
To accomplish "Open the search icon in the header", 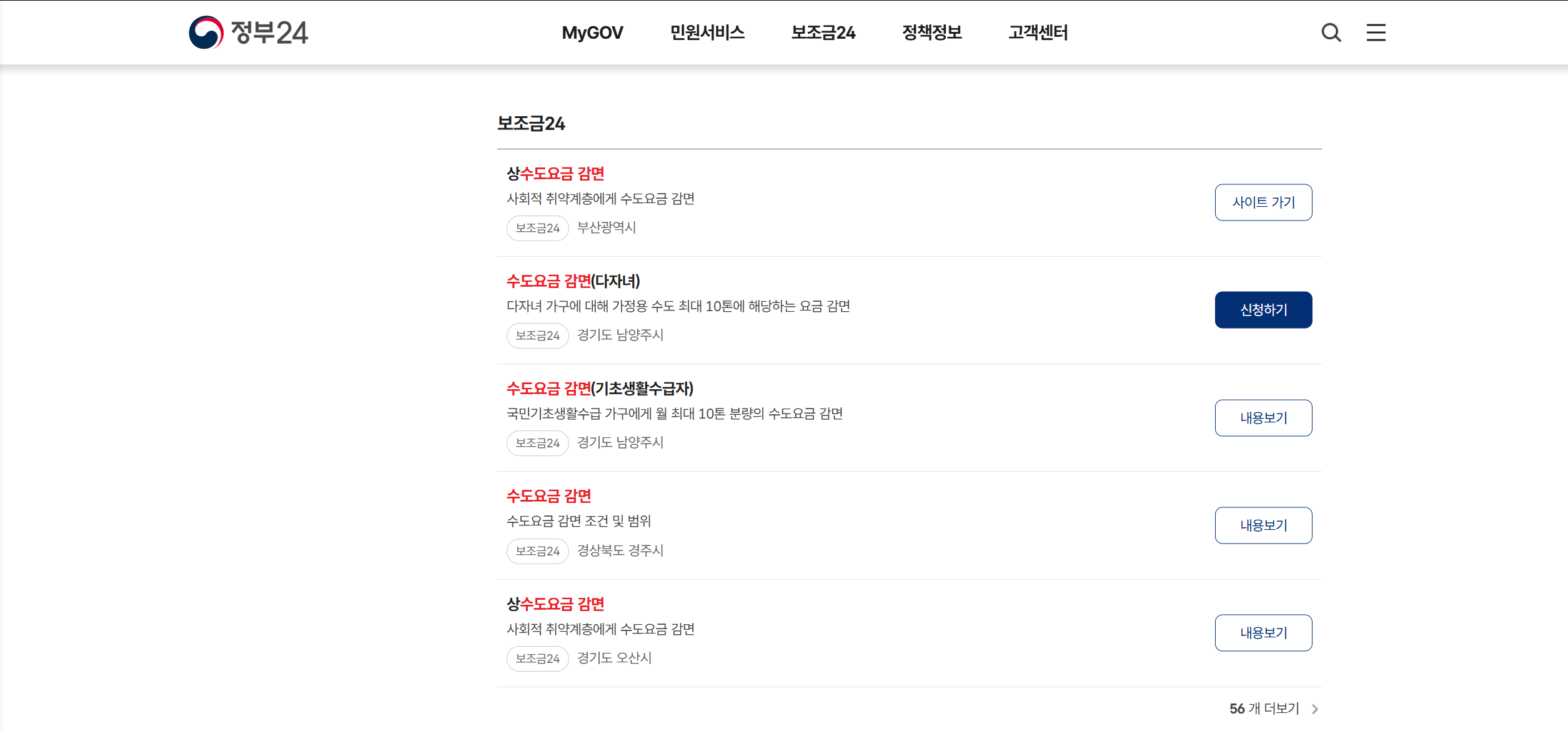I will 1331,32.
